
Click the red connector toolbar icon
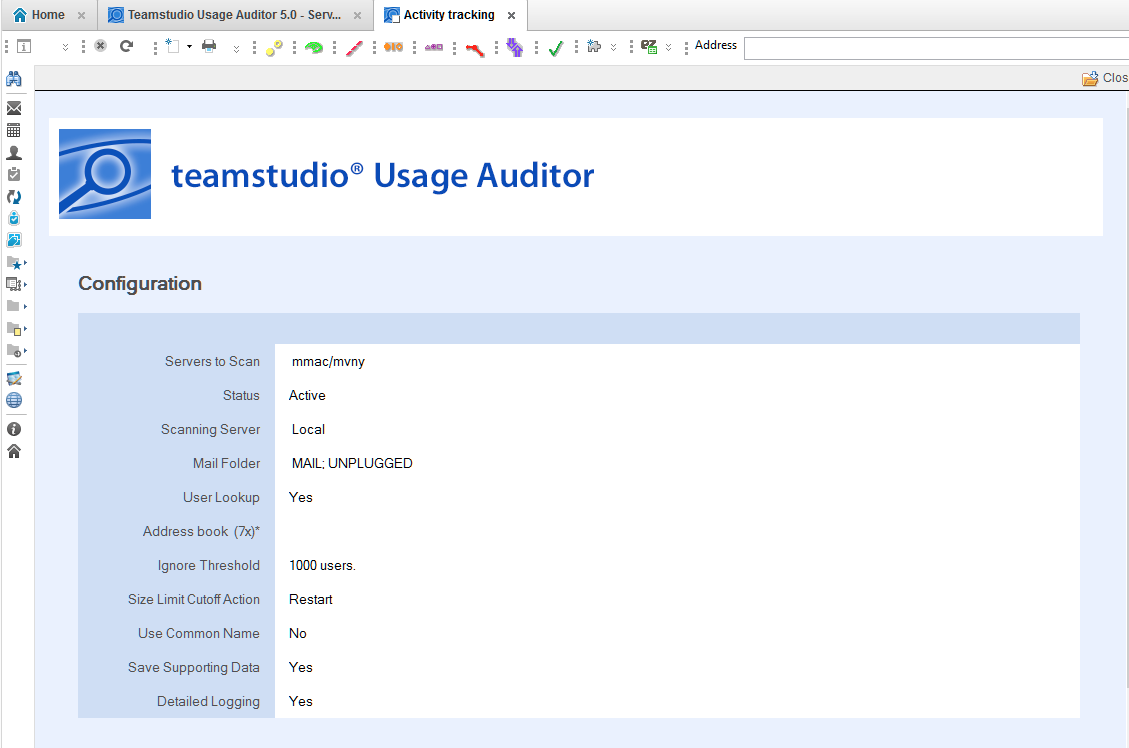pyautogui.click(x=474, y=49)
